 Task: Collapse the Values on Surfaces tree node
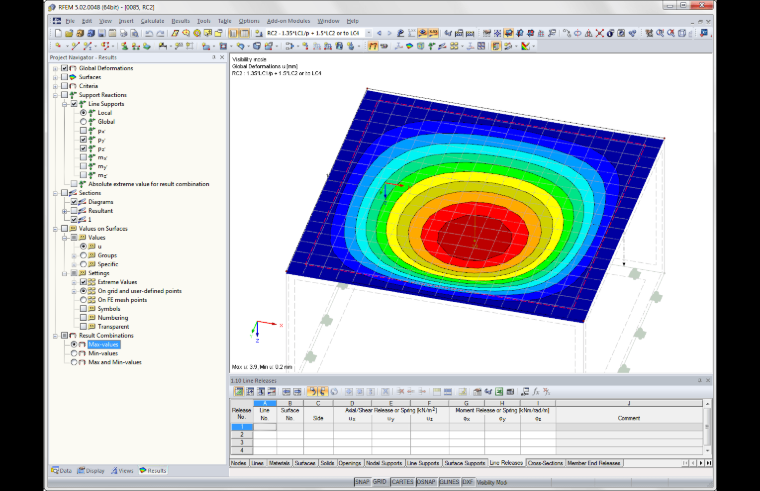[55, 229]
